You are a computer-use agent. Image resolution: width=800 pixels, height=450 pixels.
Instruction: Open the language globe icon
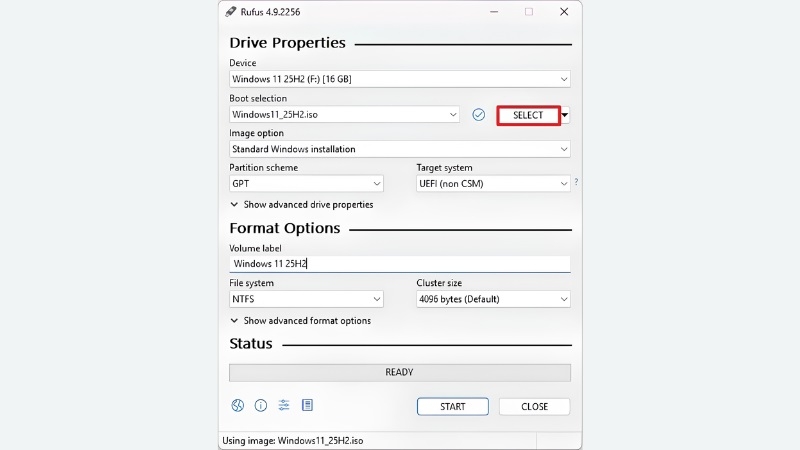[x=238, y=406]
